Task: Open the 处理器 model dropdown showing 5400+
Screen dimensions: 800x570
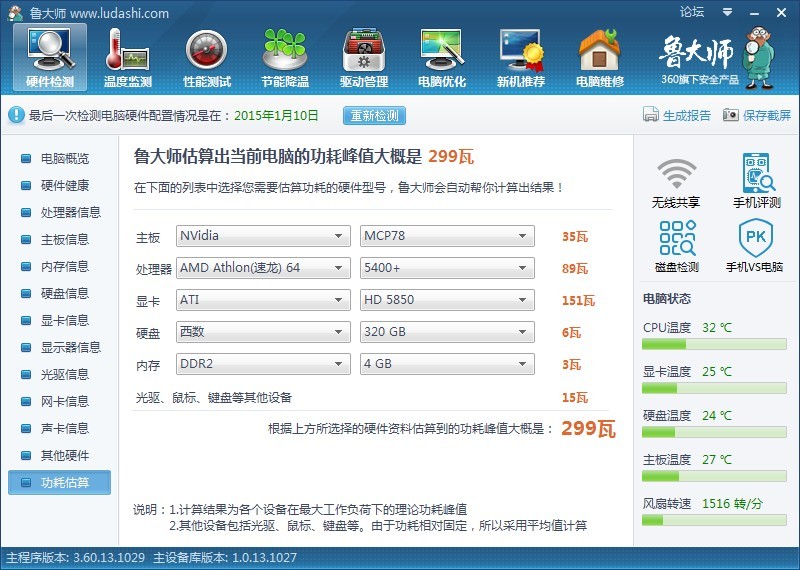Action: tap(447, 268)
